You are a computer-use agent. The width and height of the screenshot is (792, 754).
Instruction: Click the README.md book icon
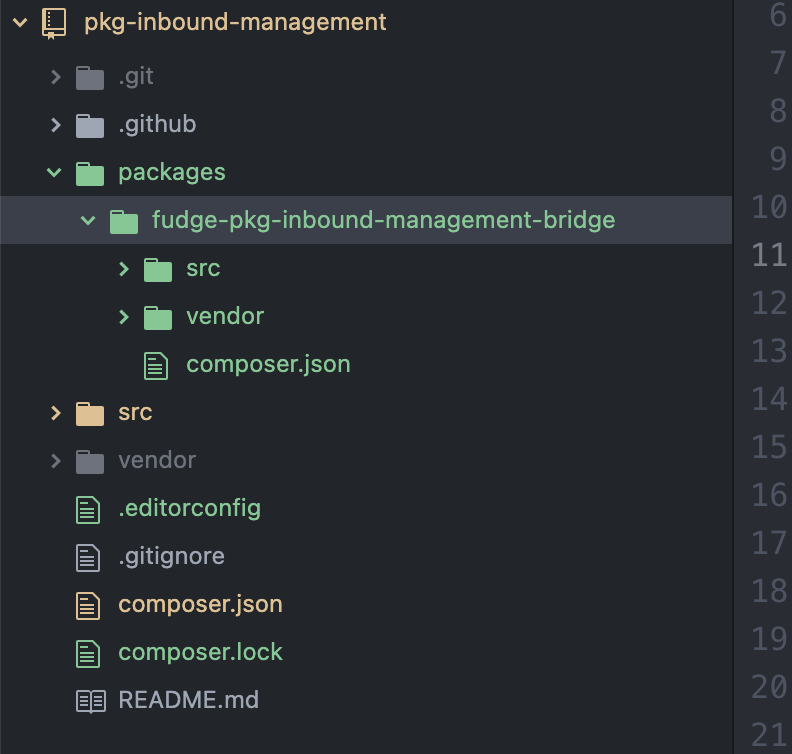pyautogui.click(x=91, y=701)
